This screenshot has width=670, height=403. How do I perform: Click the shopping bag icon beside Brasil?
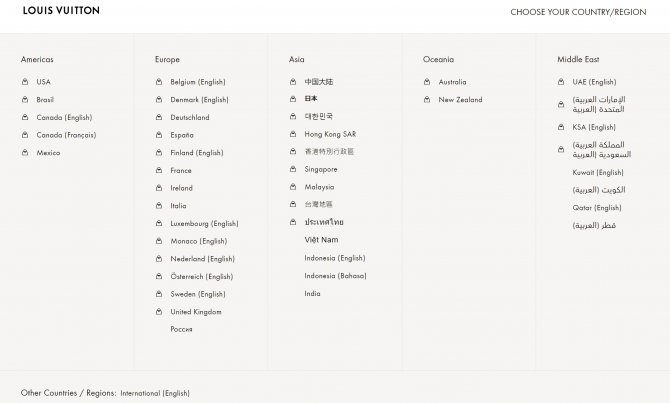tap(25, 100)
